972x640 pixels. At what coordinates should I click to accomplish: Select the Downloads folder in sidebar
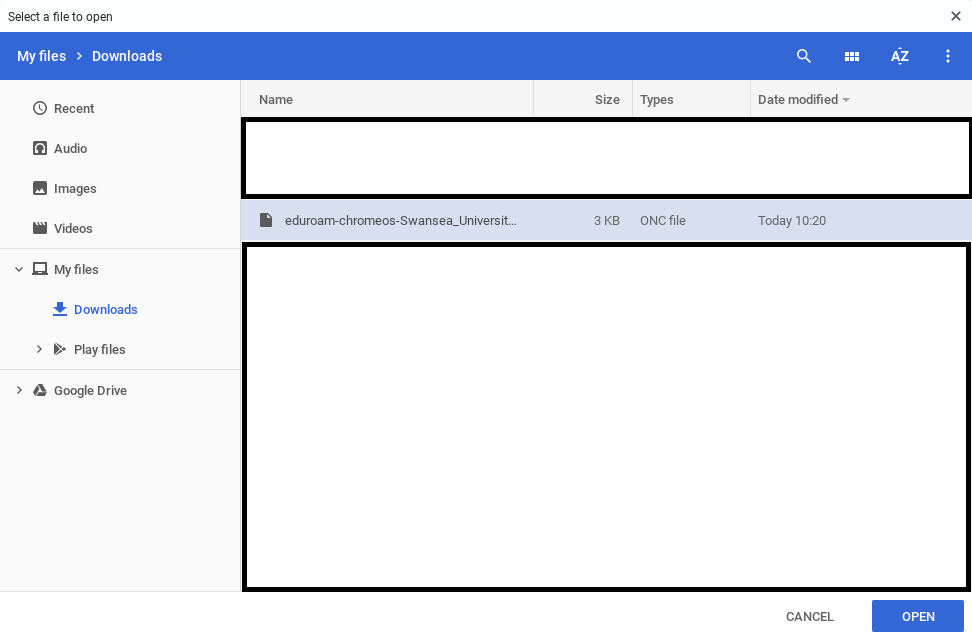coord(105,309)
